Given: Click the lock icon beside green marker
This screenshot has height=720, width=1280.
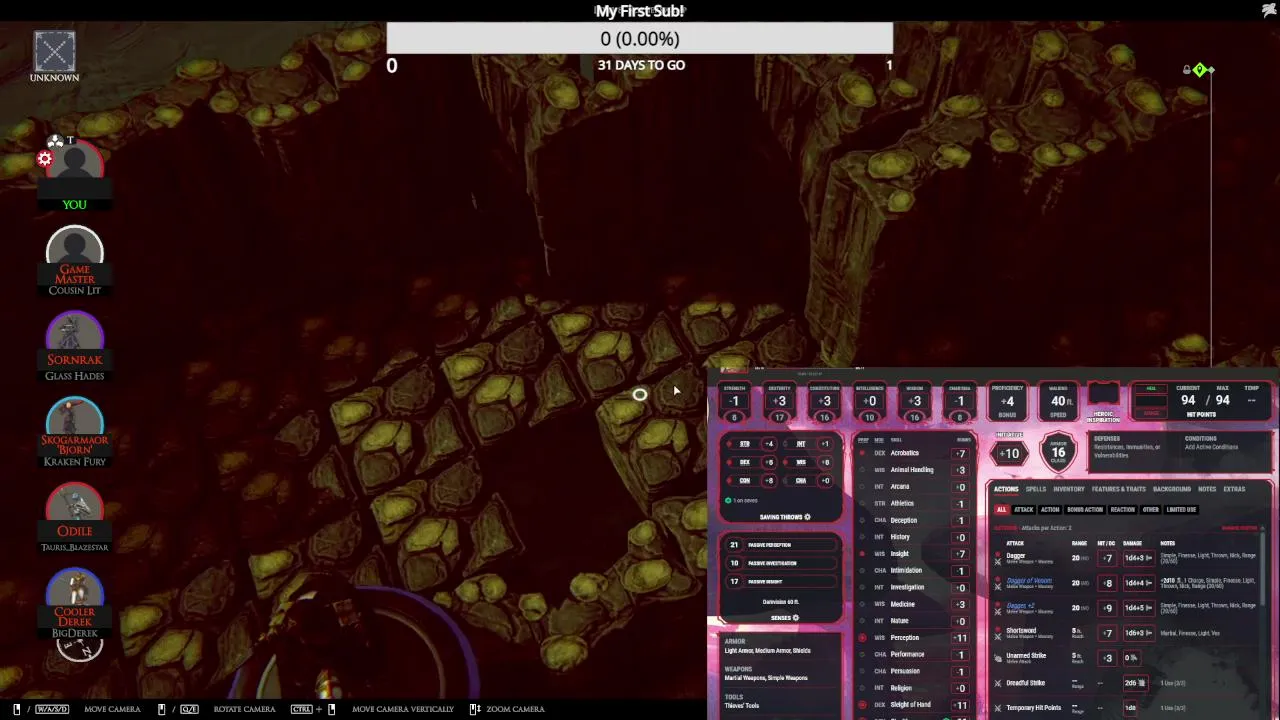Looking at the screenshot, I should (1187, 70).
